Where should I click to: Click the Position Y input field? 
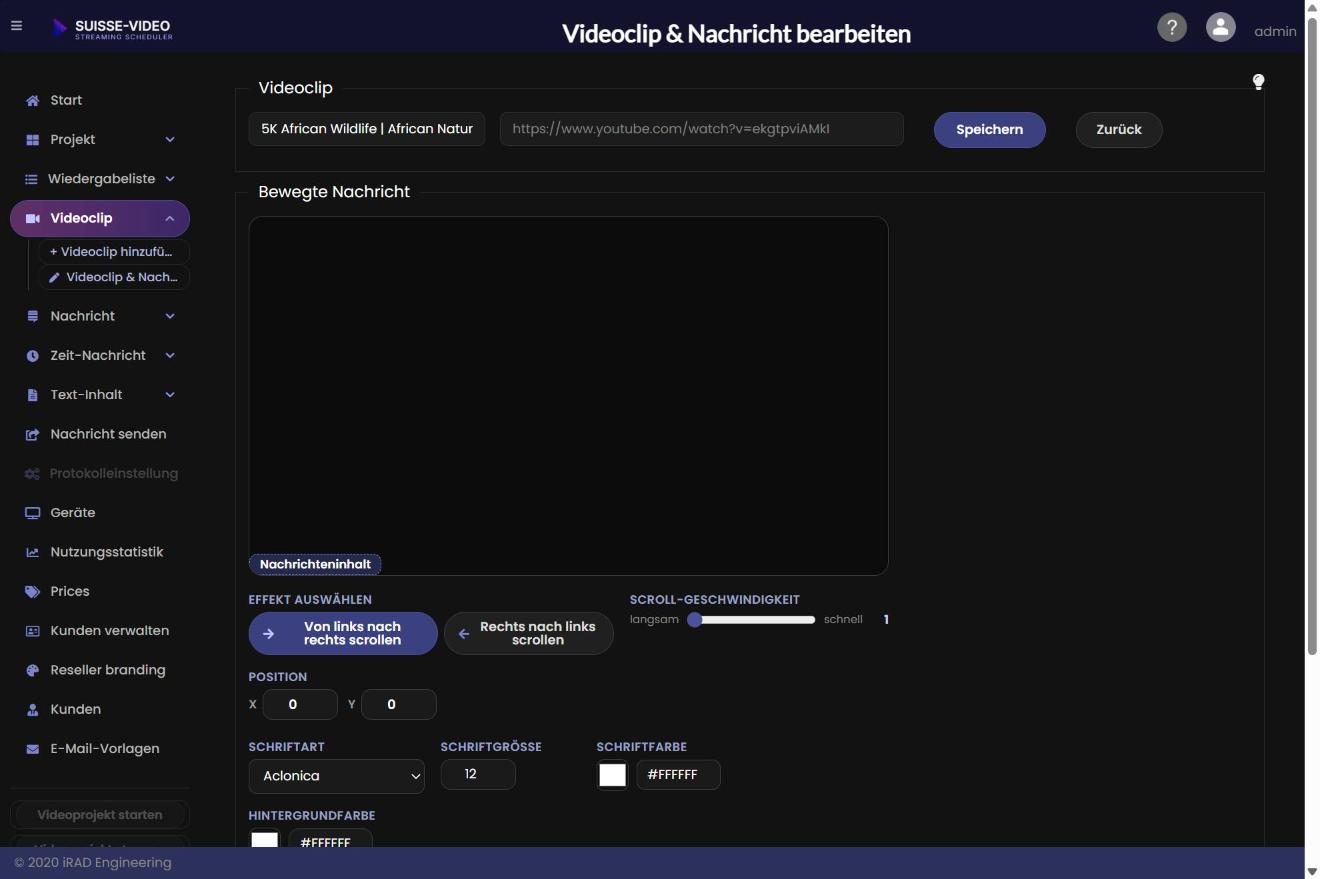399,705
